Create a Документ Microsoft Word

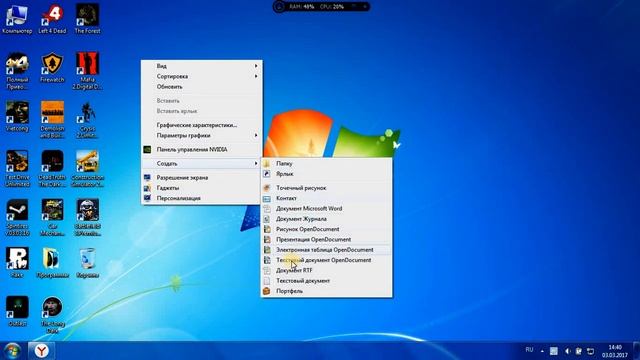point(327,208)
